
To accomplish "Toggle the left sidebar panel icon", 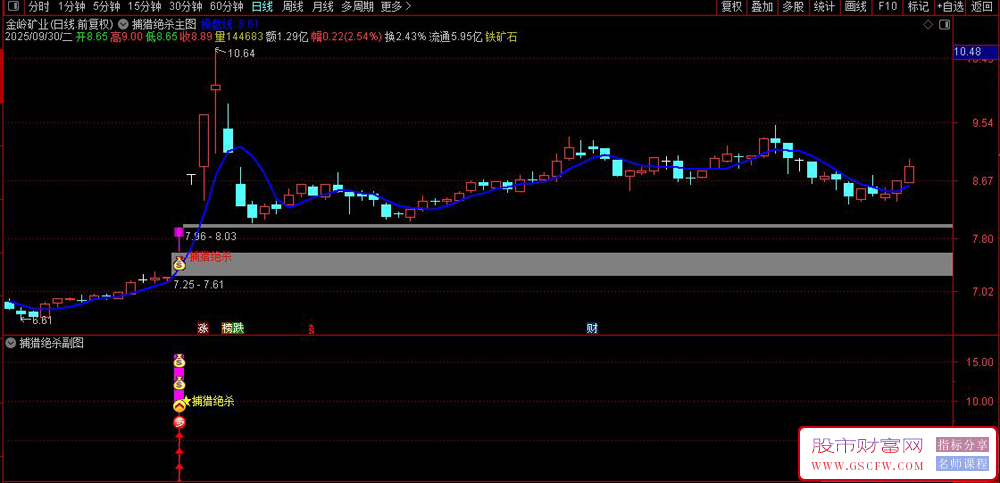I will pyautogui.click(x=13, y=7).
